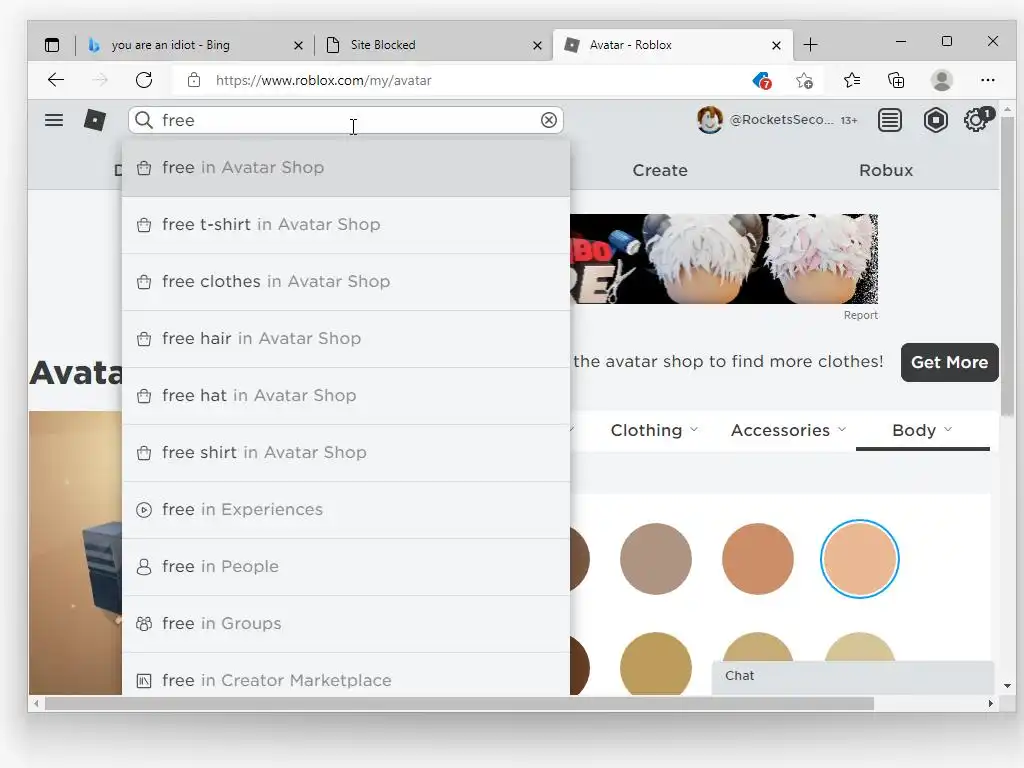Open the Robux hexagon icon

coord(935,120)
